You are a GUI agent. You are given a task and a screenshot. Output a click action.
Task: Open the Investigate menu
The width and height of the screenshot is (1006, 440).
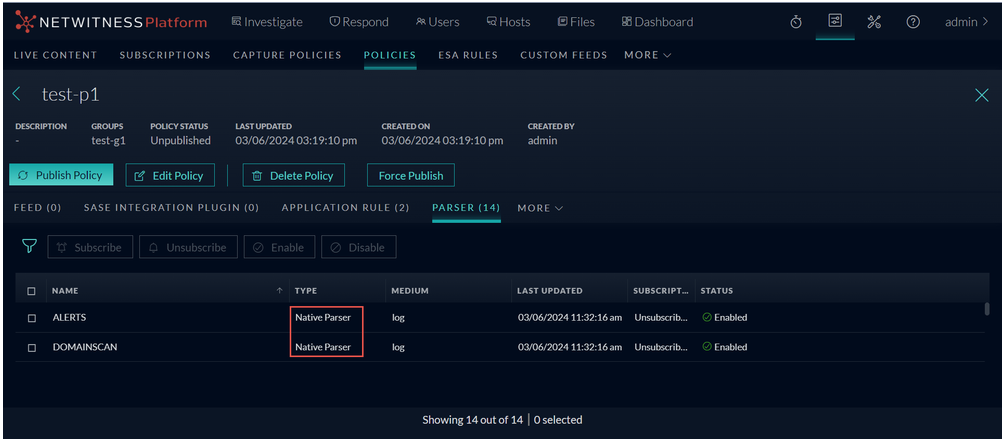point(267,22)
